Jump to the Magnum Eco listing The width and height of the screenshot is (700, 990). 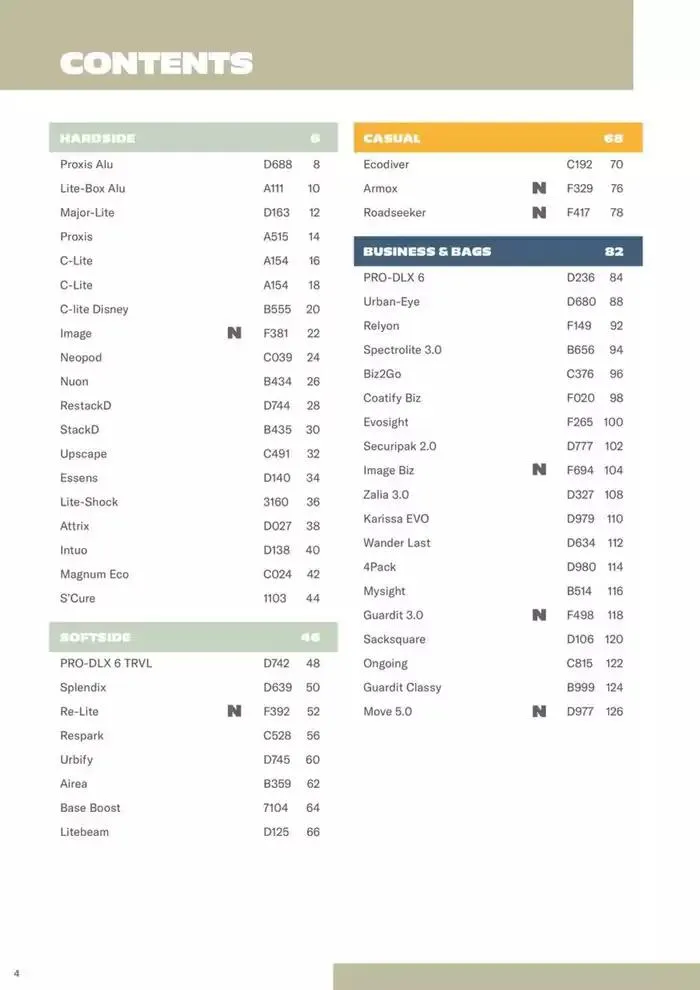[x=94, y=574]
